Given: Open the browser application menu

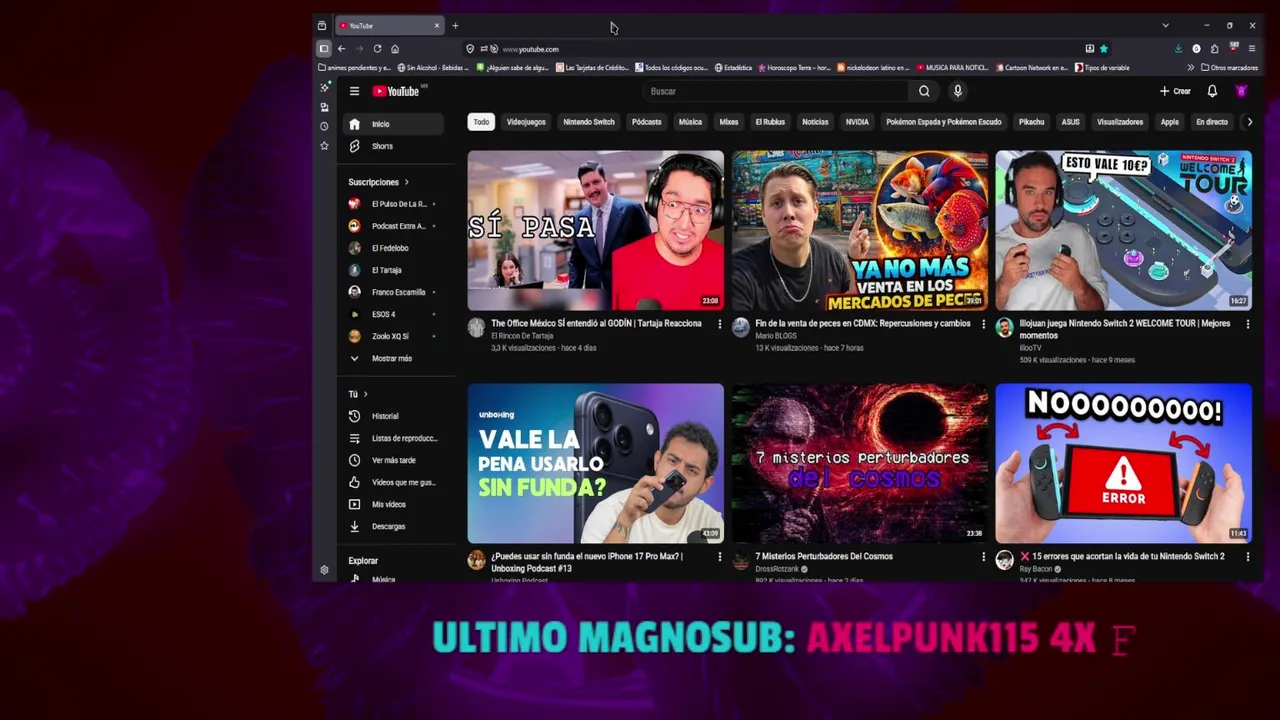Looking at the screenshot, I should [1252, 48].
